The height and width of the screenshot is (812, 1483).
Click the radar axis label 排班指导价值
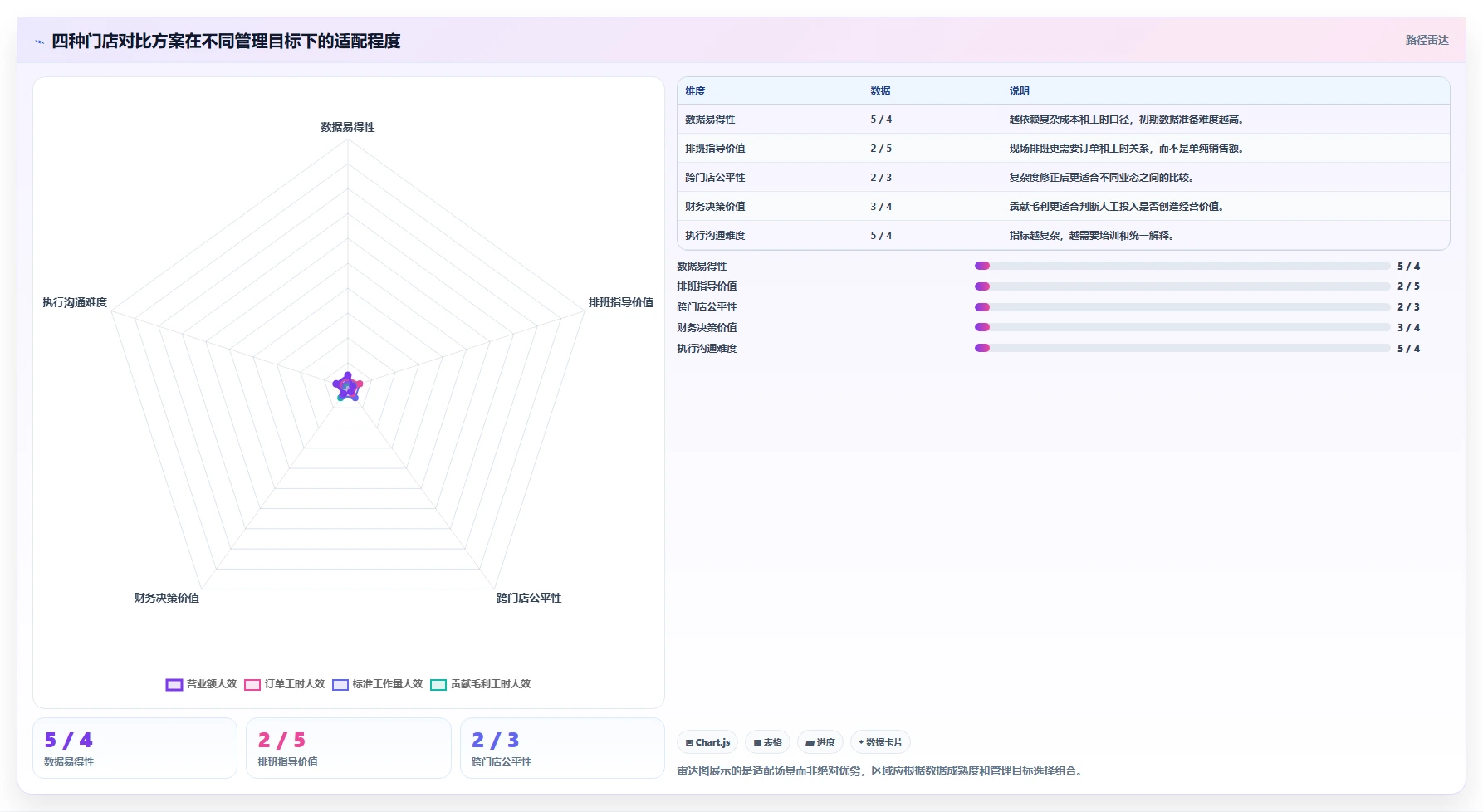point(621,302)
